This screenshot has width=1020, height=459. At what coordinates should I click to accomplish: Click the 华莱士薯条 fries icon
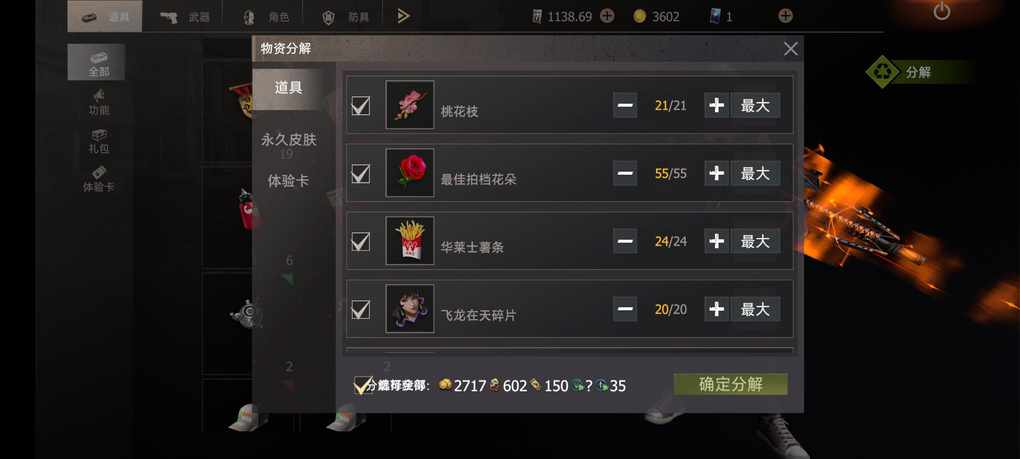[410, 241]
